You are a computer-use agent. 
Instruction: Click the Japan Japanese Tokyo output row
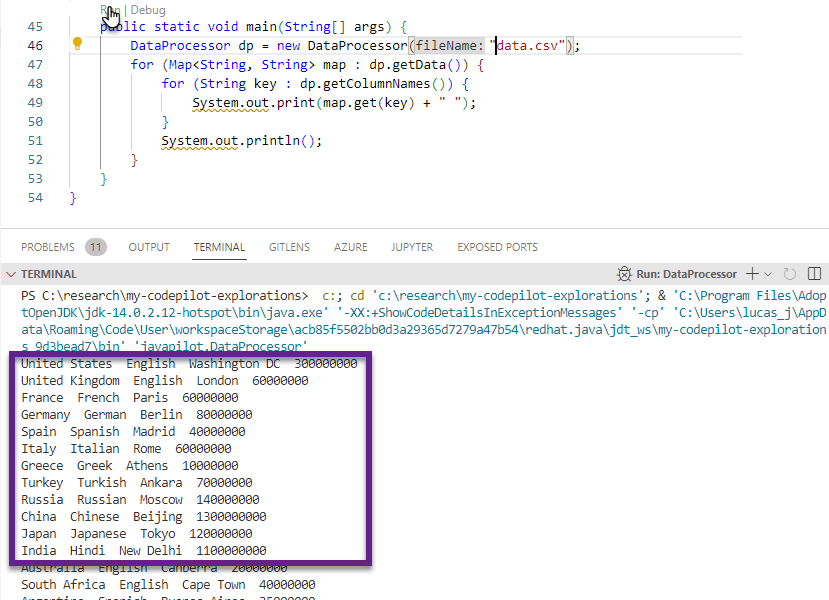tap(136, 533)
